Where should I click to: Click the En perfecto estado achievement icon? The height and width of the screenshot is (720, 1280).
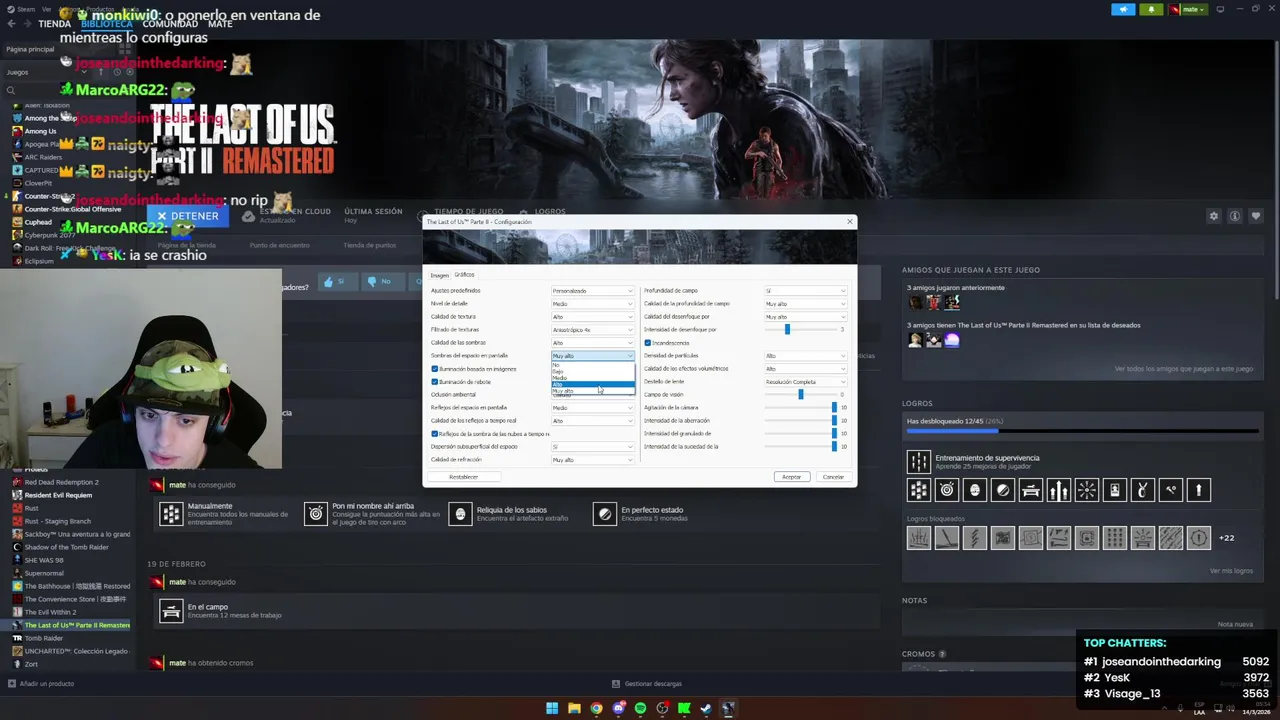tap(604, 513)
